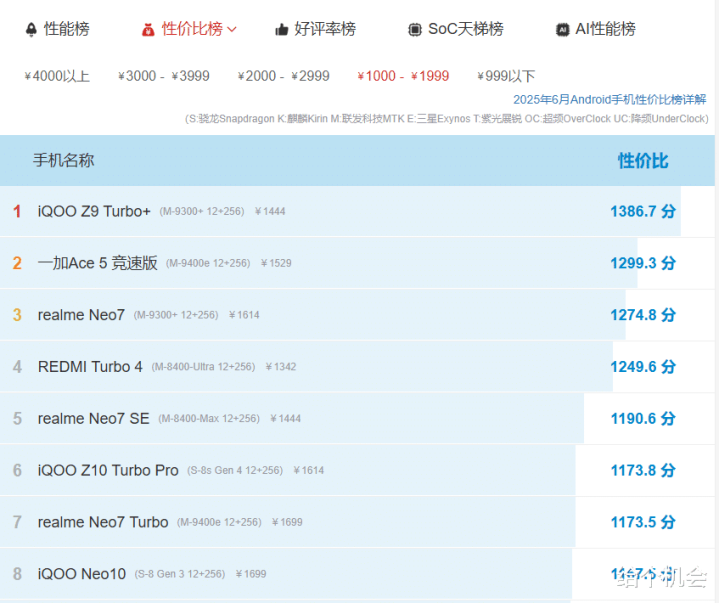Click the 1173.8 分 score
This screenshot has width=719, height=603.
point(643,470)
